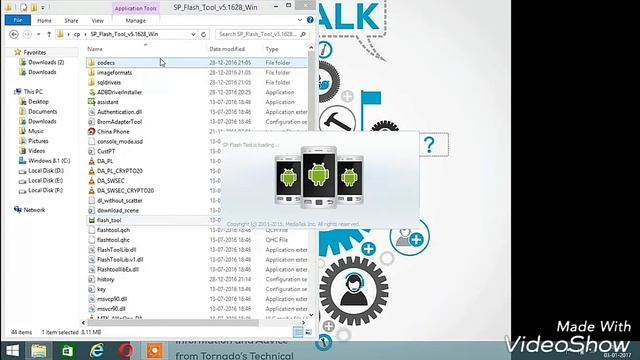Sort files by Name column header
The width and height of the screenshot is (640, 360).
coord(95,49)
